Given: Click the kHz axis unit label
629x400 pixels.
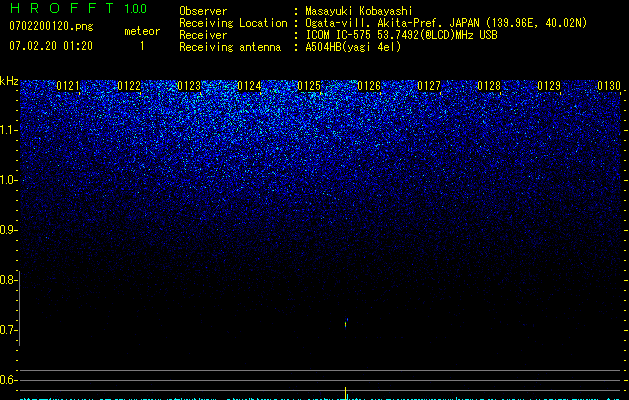Looking at the screenshot, I should point(9,81).
